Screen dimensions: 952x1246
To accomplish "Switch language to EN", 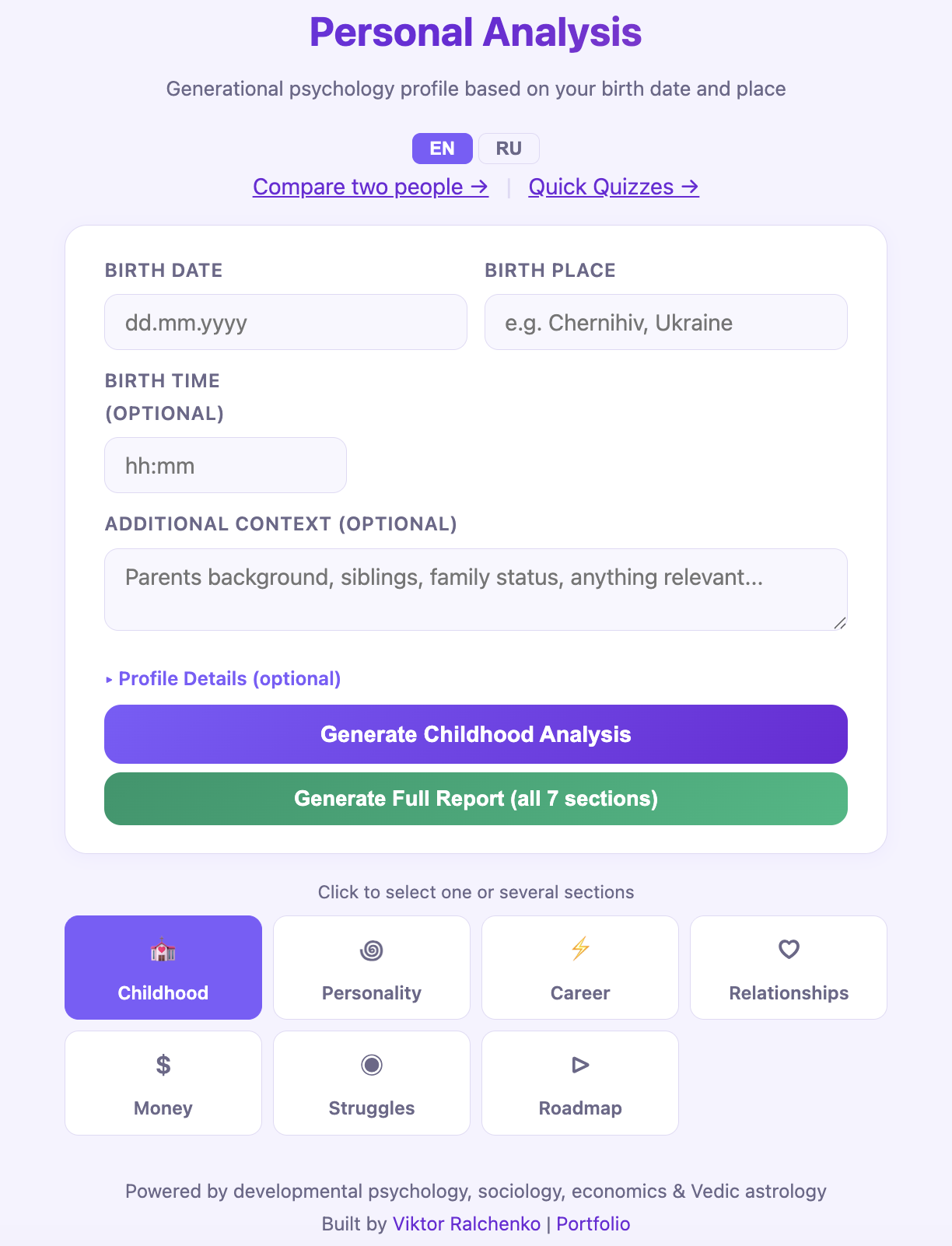I will pos(443,149).
